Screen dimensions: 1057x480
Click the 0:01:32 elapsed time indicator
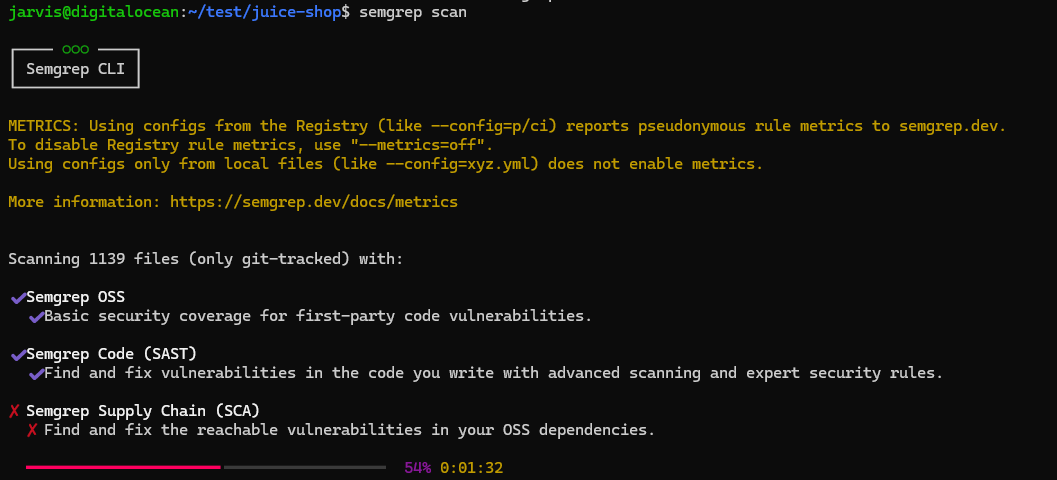(471, 468)
